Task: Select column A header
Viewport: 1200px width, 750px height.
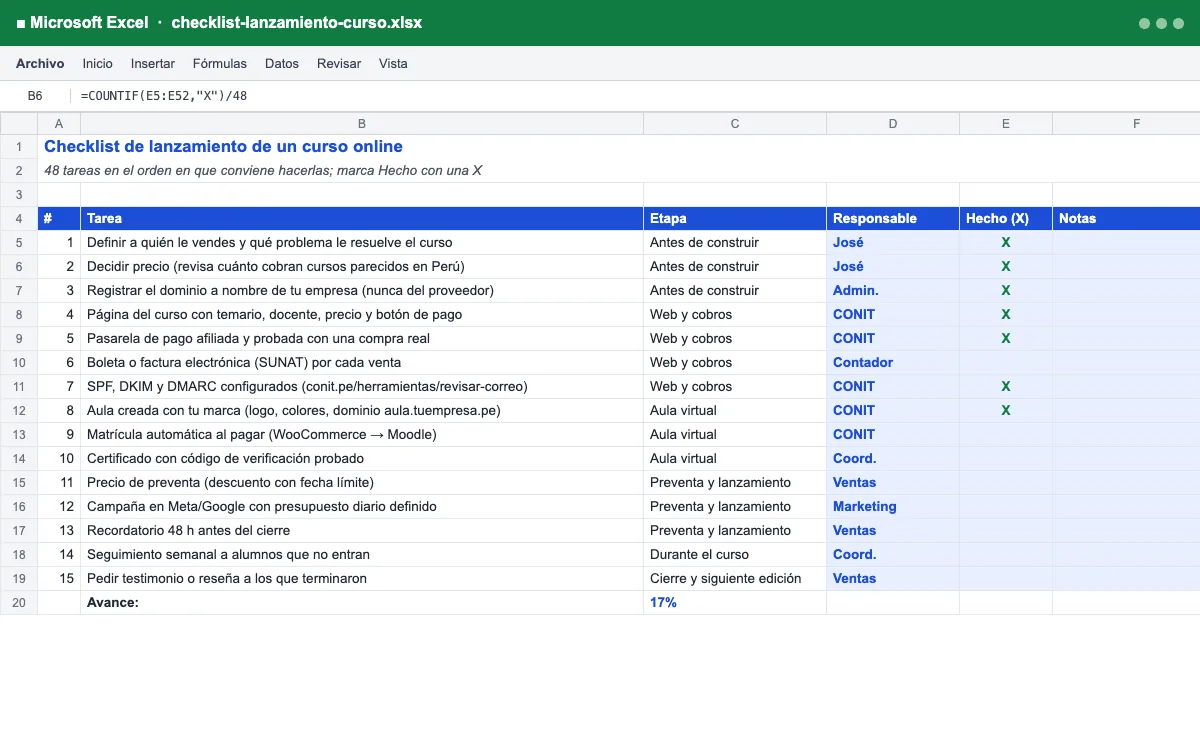Action: (x=59, y=124)
